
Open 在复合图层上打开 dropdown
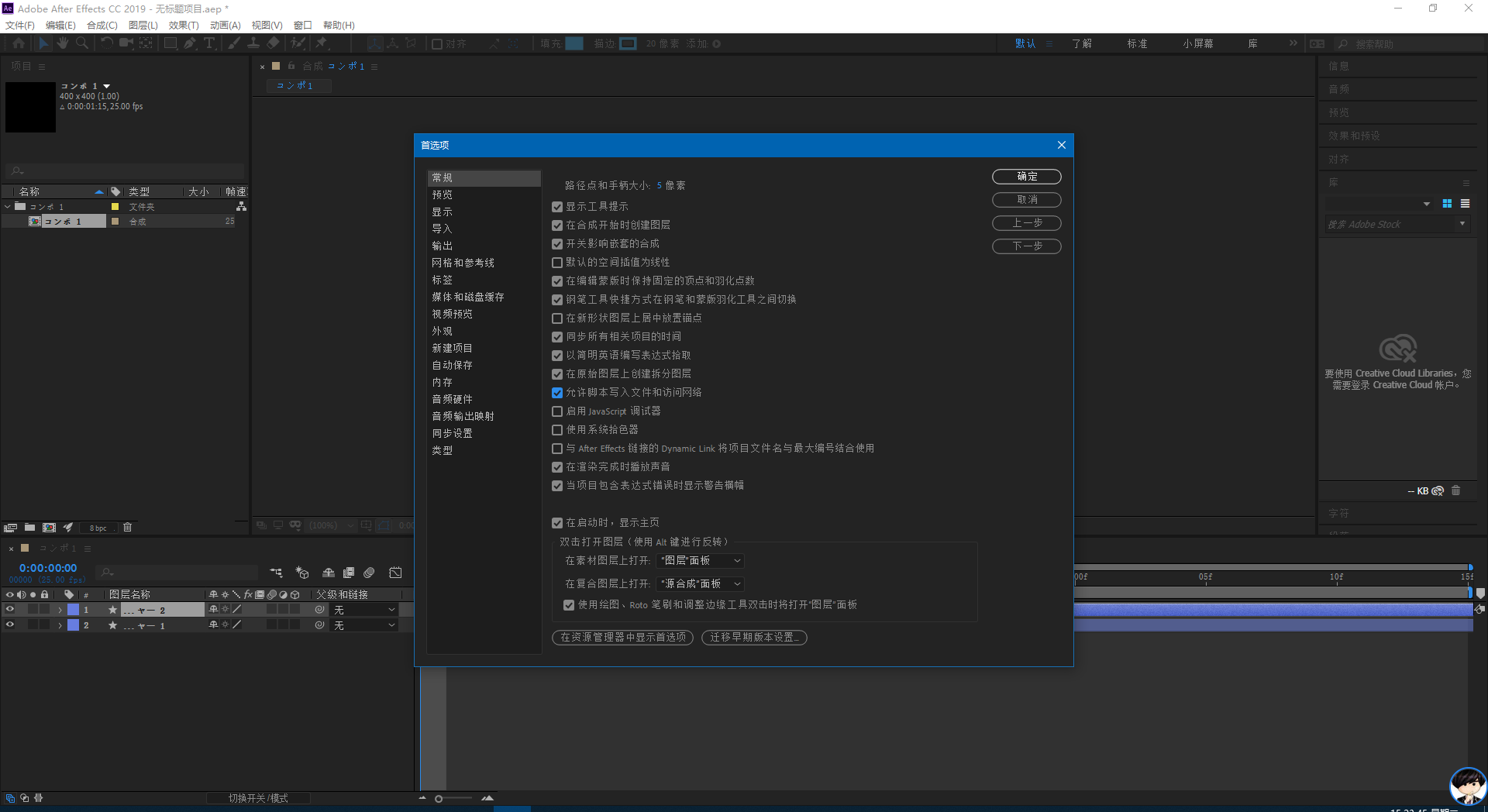701,584
